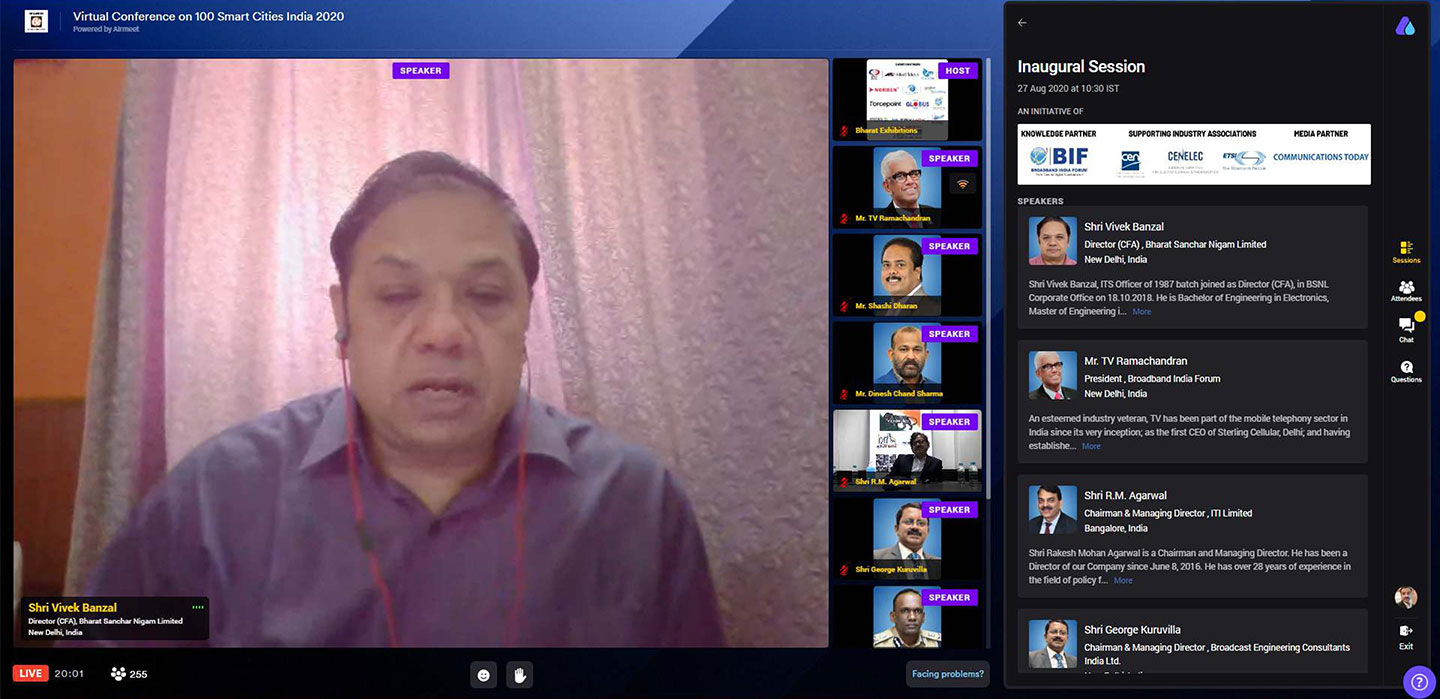This screenshot has height=699, width=1440.
Task: Click the conference logo in top bar
Action: 36,21
